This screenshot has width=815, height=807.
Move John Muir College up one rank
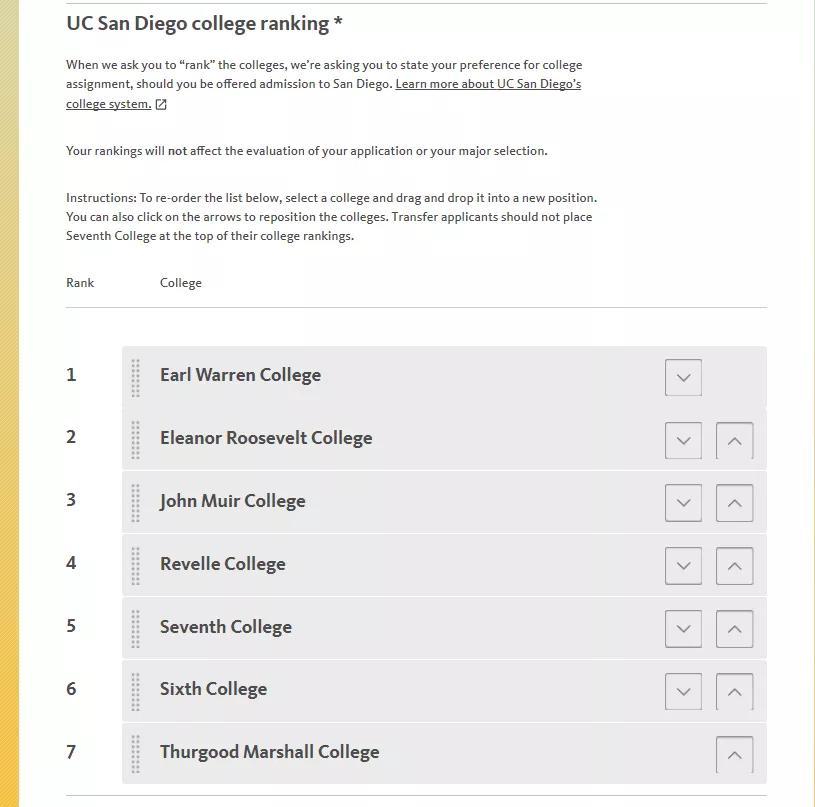[734, 503]
